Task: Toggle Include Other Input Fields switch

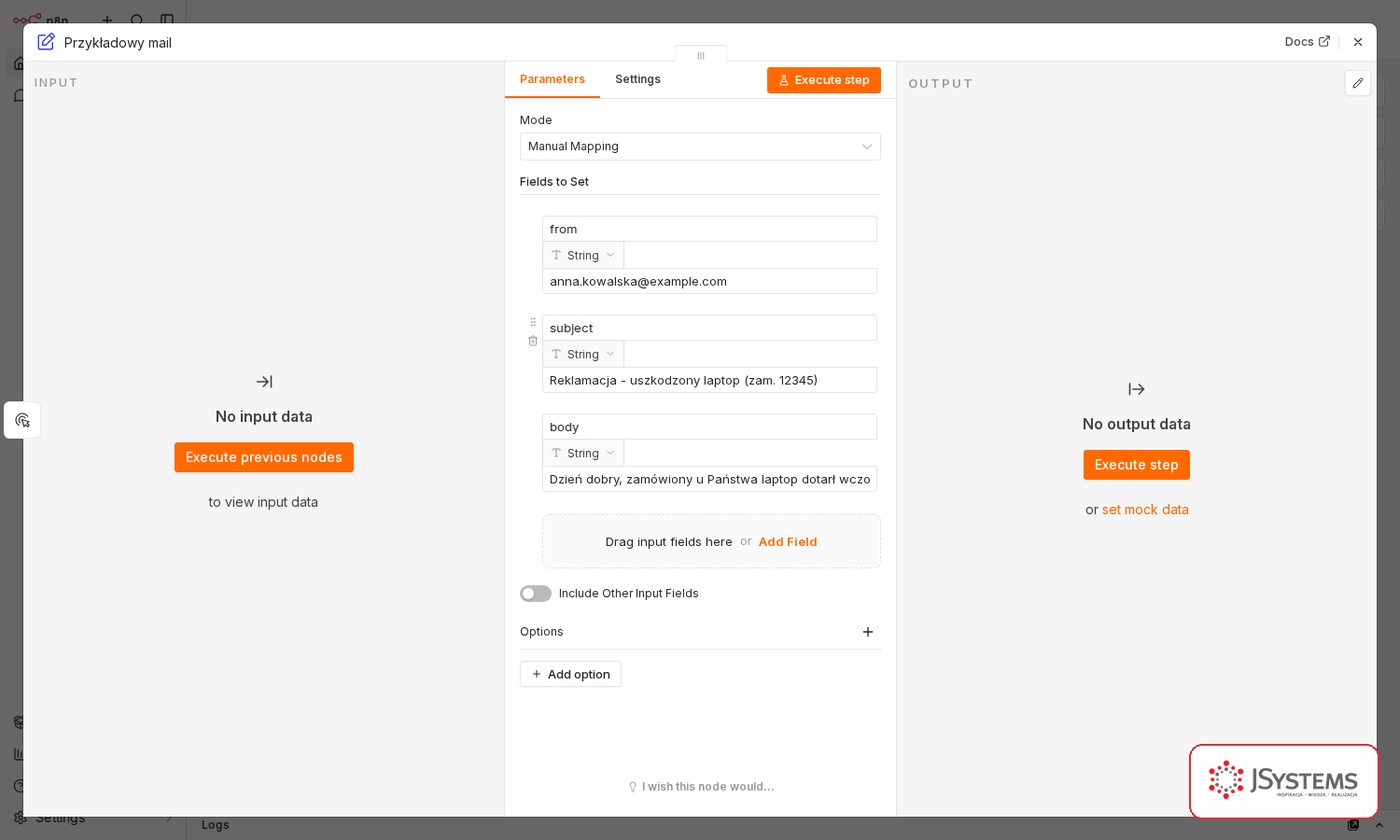Action: (536, 594)
